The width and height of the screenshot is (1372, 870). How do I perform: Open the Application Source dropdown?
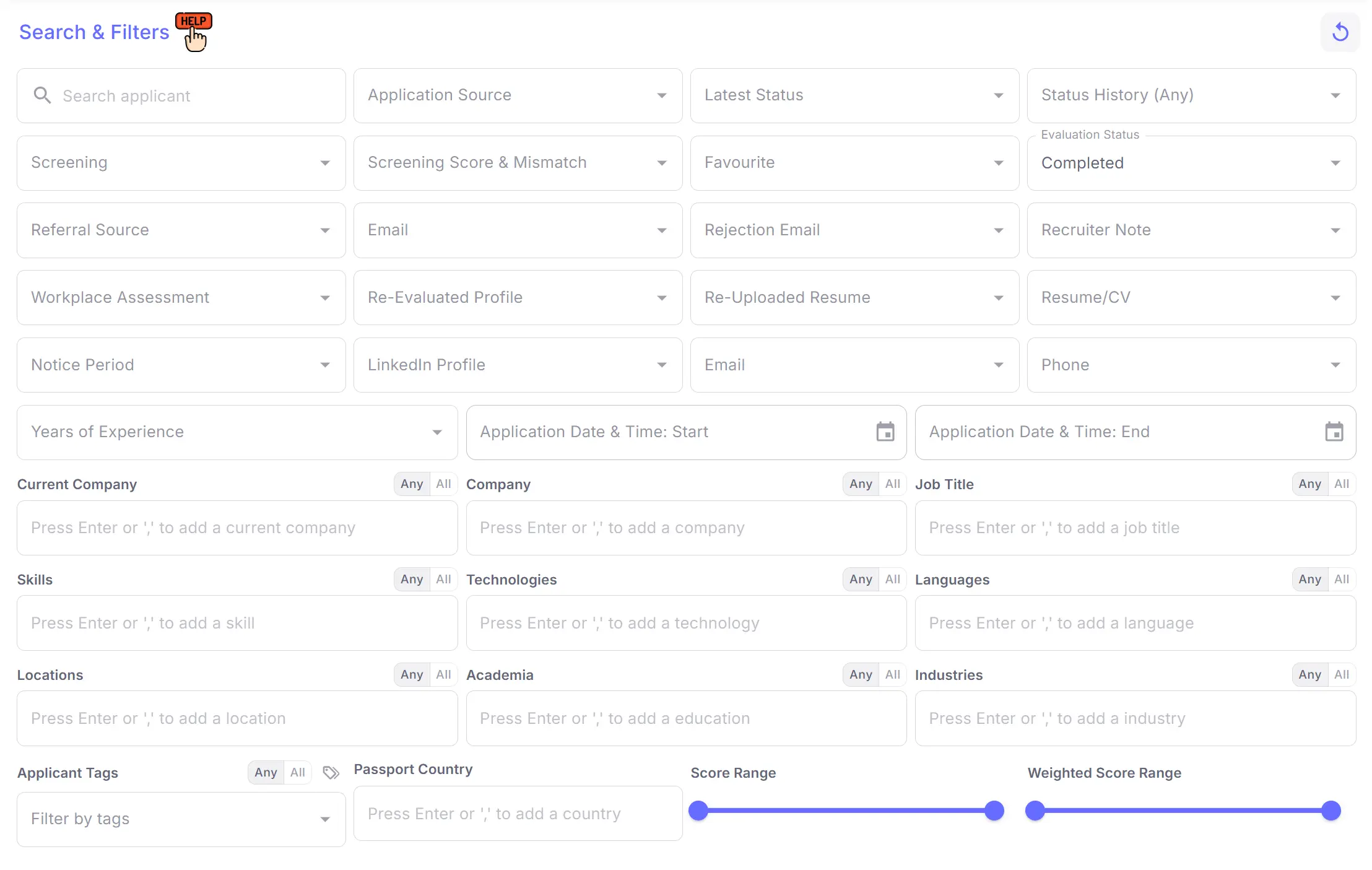pyautogui.click(x=661, y=96)
